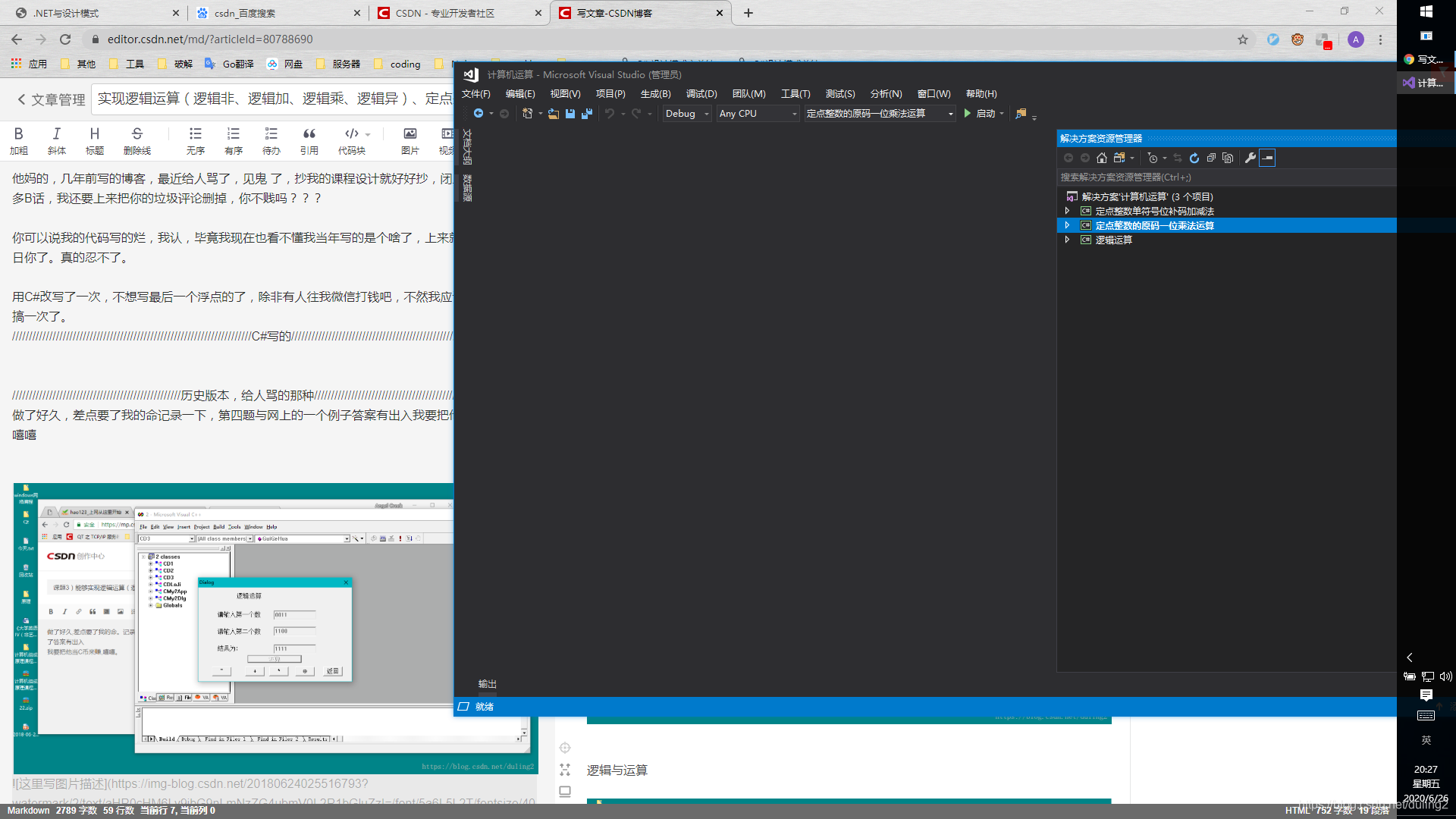Click the Save All icon in Visual Studio toolbar

click(587, 114)
